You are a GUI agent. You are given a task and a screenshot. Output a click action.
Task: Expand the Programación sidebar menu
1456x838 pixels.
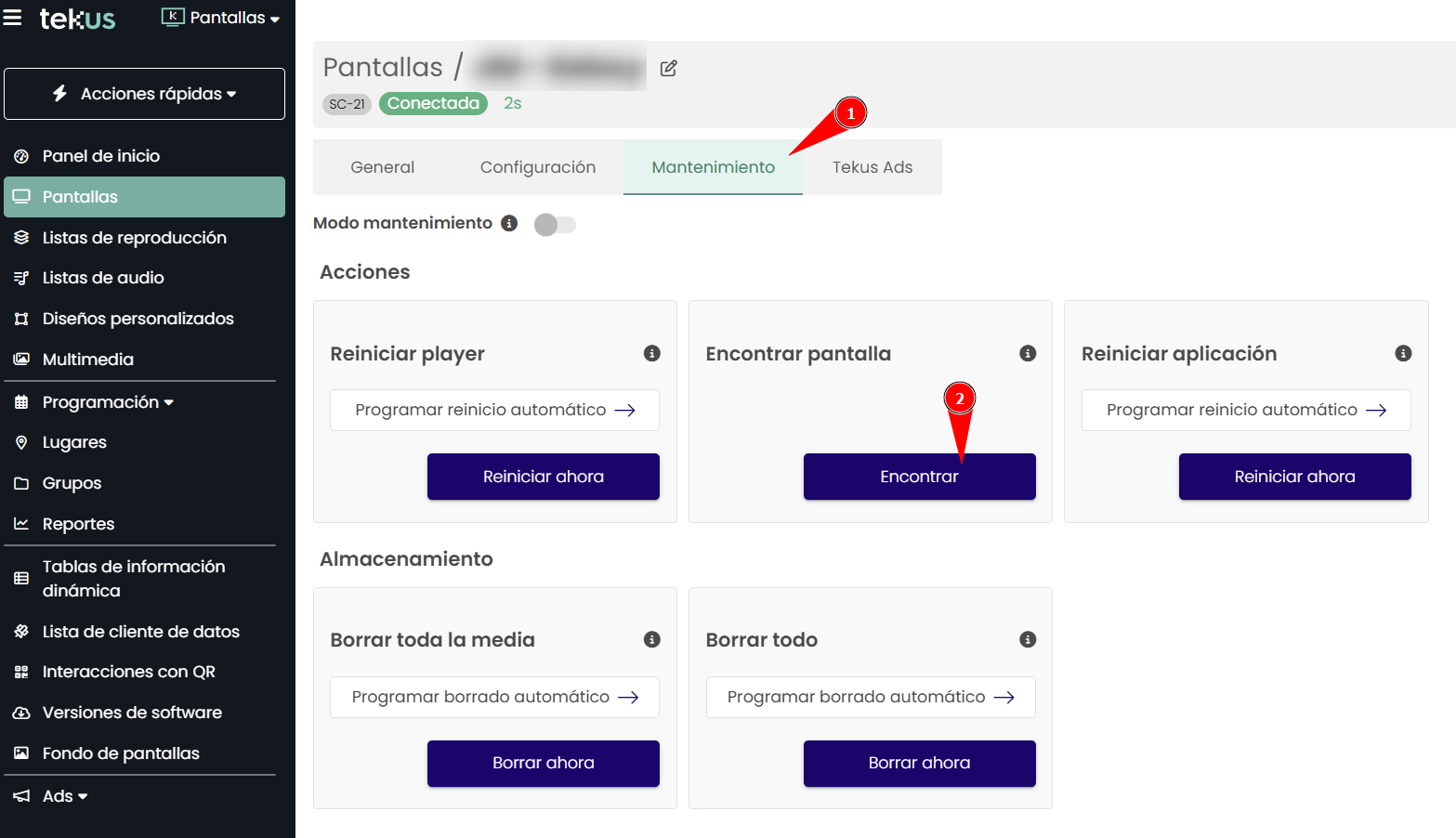pyautogui.click(x=108, y=402)
